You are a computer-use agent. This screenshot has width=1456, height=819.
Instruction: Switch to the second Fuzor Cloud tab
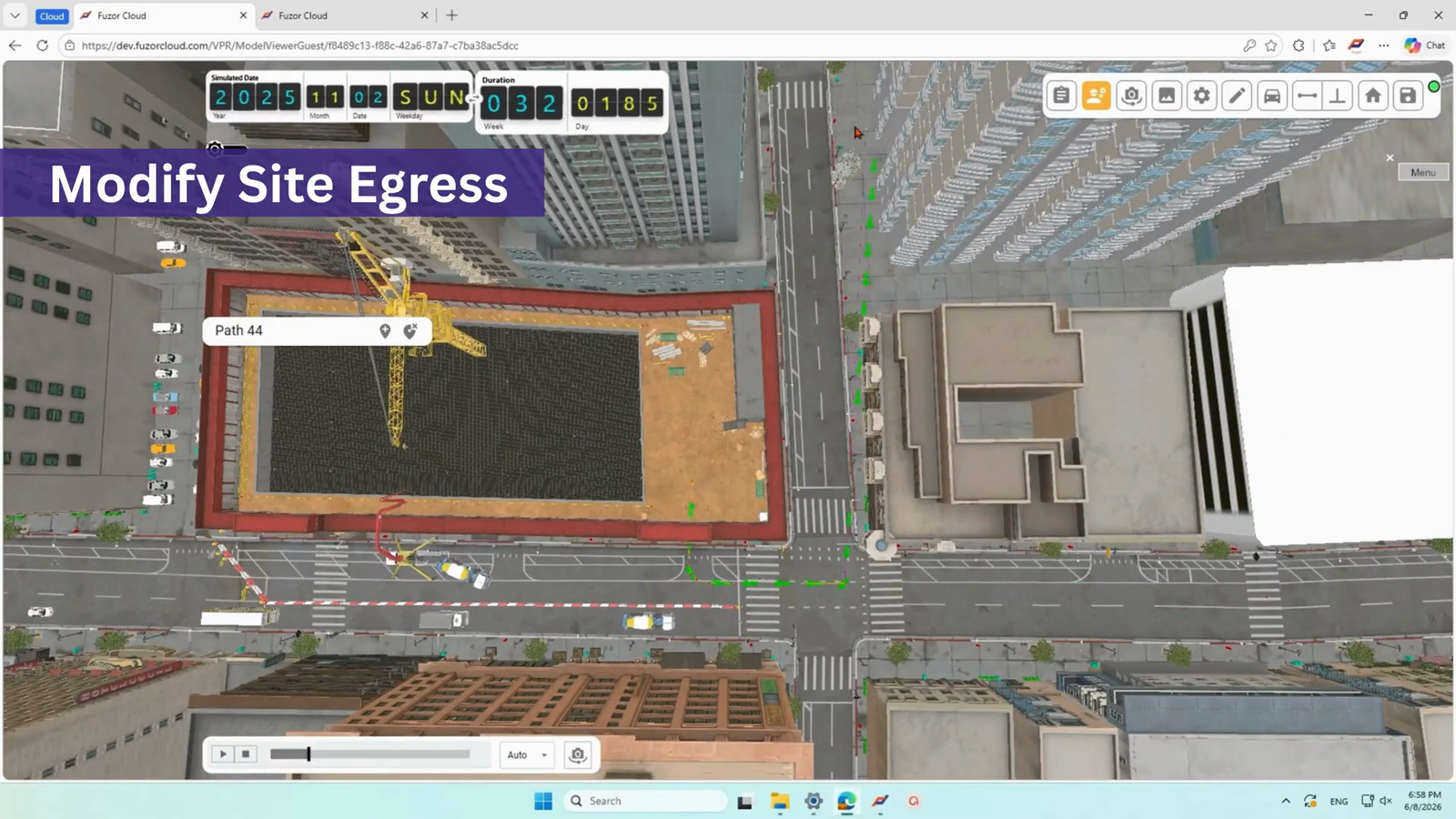tap(344, 15)
